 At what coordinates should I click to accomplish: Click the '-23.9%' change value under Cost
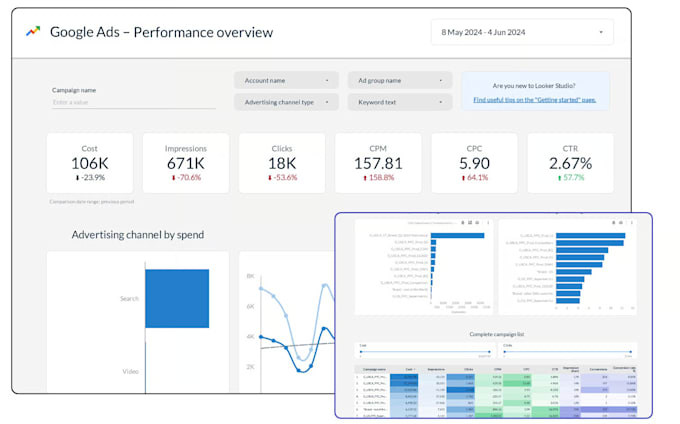(92, 178)
